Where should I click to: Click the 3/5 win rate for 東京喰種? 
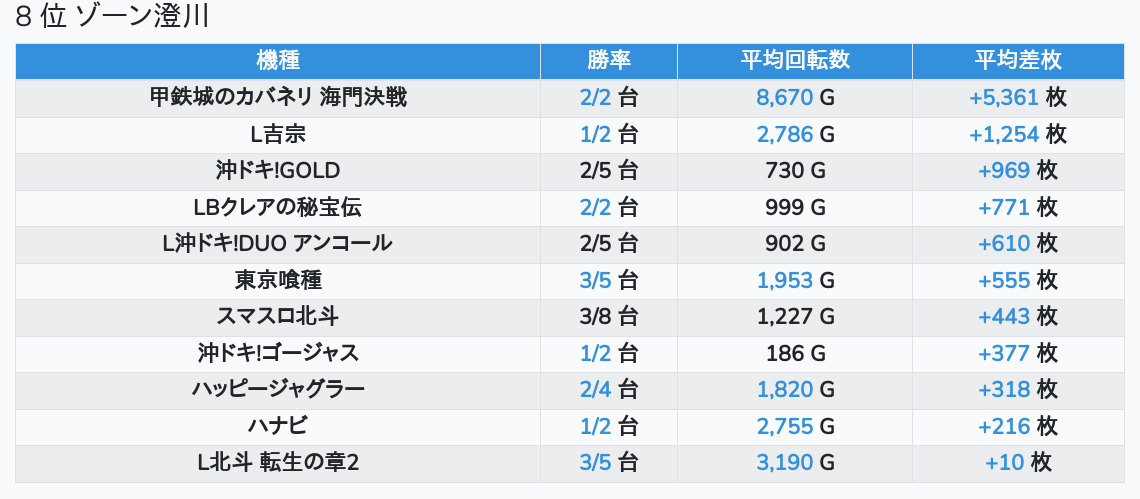point(608,281)
